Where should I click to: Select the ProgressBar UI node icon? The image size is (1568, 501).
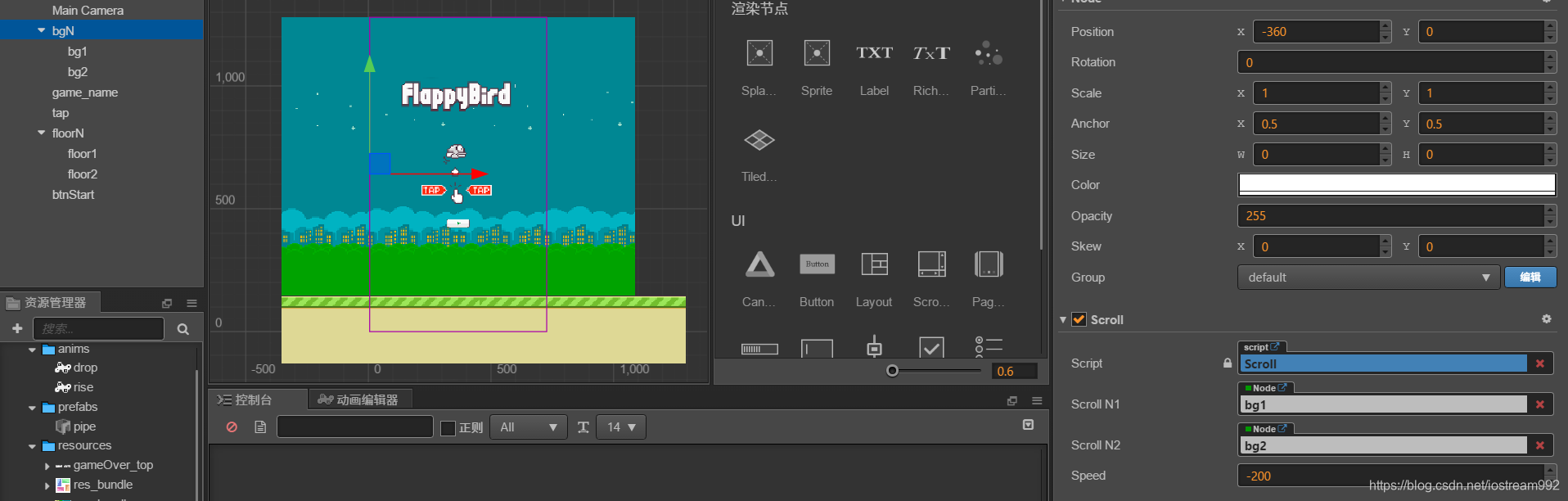[759, 349]
